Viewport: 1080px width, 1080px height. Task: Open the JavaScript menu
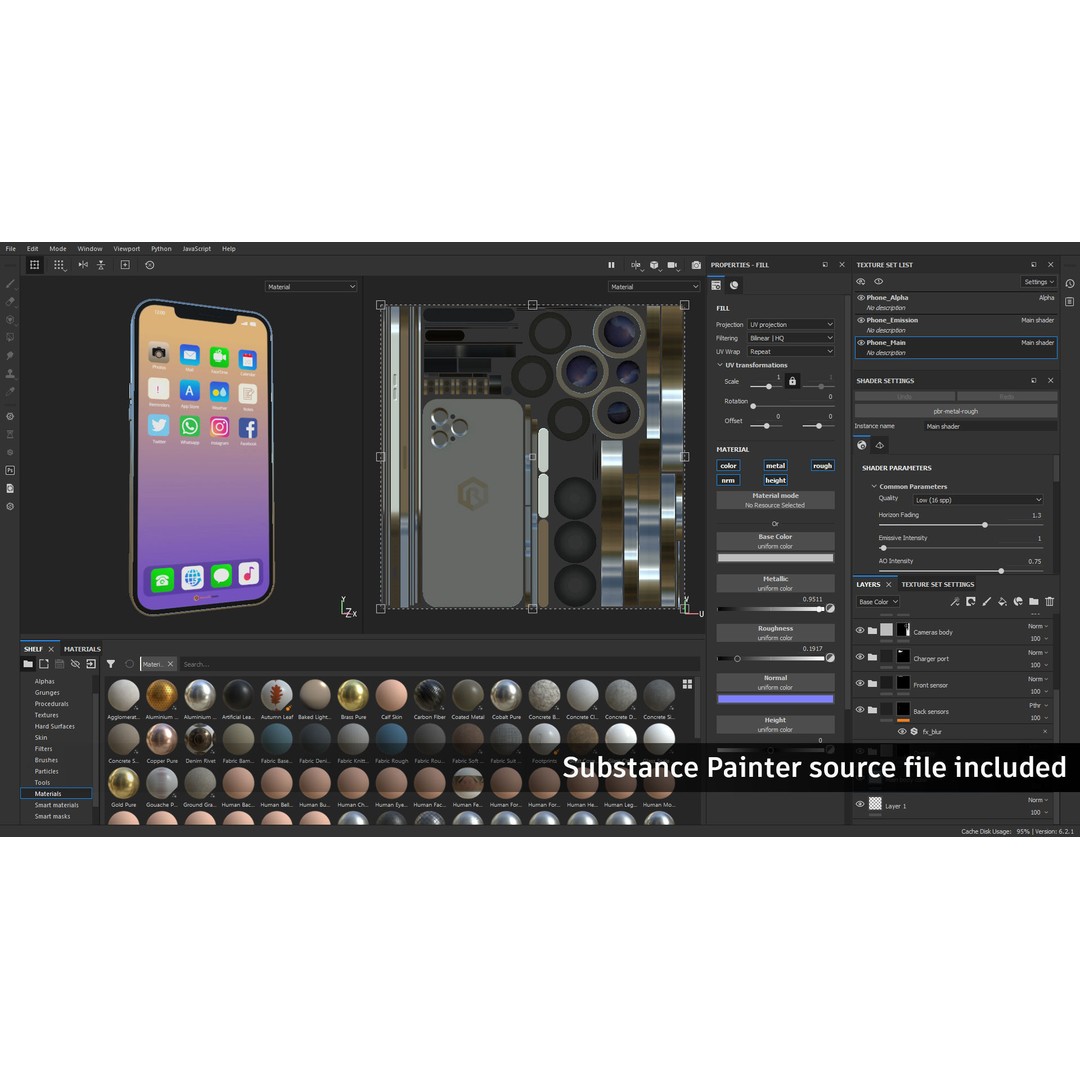pyautogui.click(x=196, y=249)
